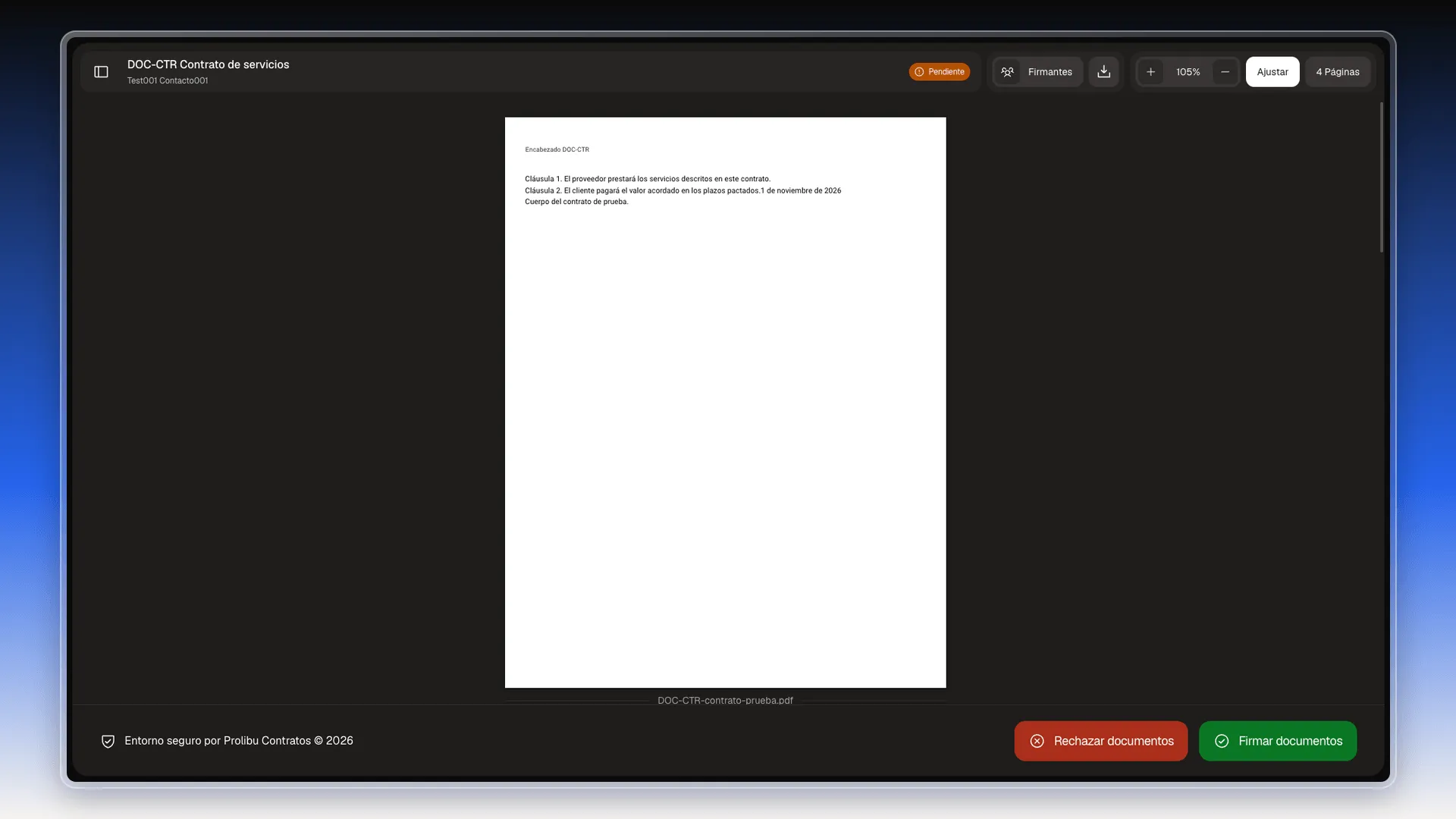Click the Cláusula 1 line in the document
This screenshot has height=819, width=1456.
coord(648,179)
